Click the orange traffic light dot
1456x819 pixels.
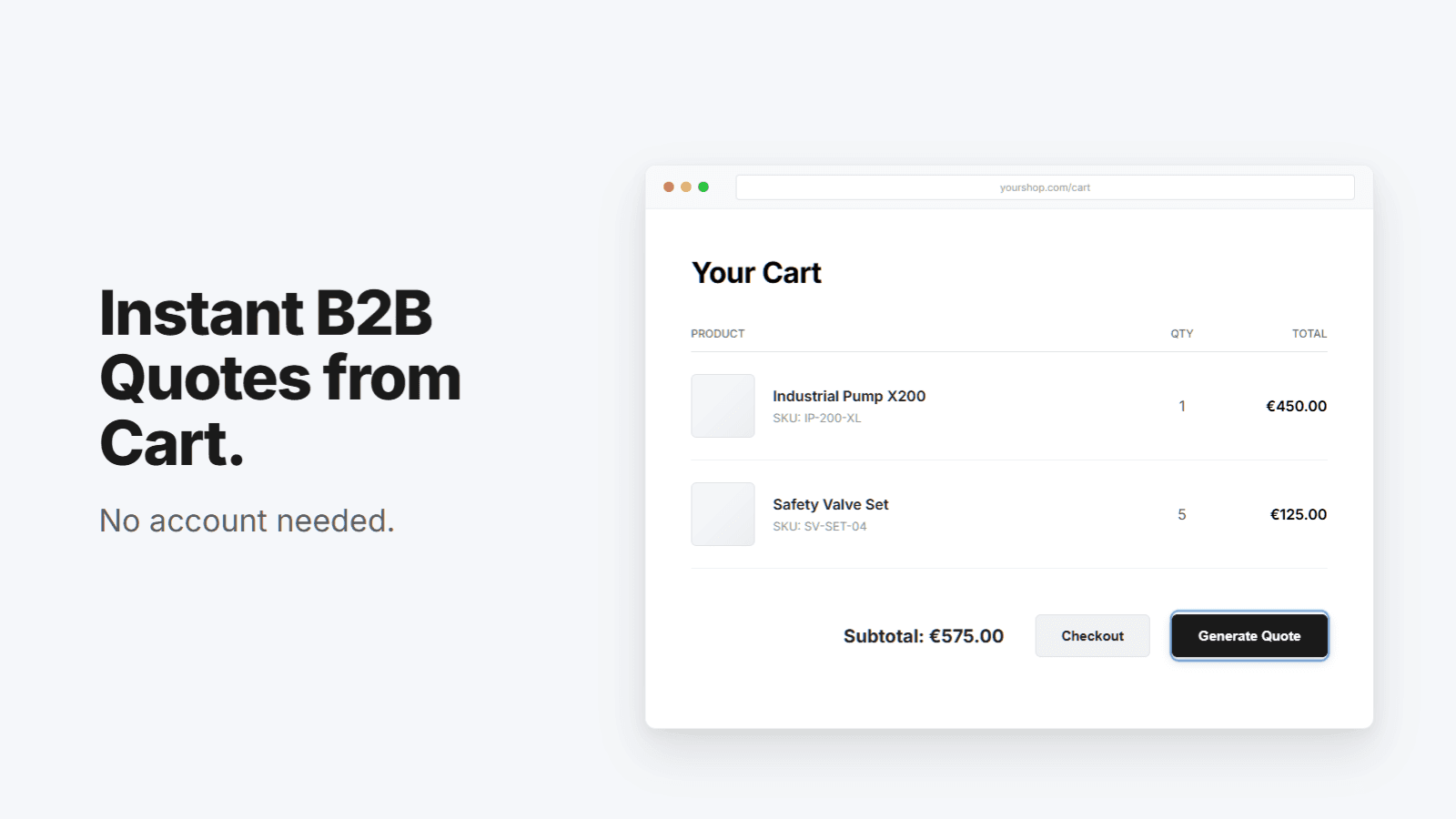click(x=685, y=186)
